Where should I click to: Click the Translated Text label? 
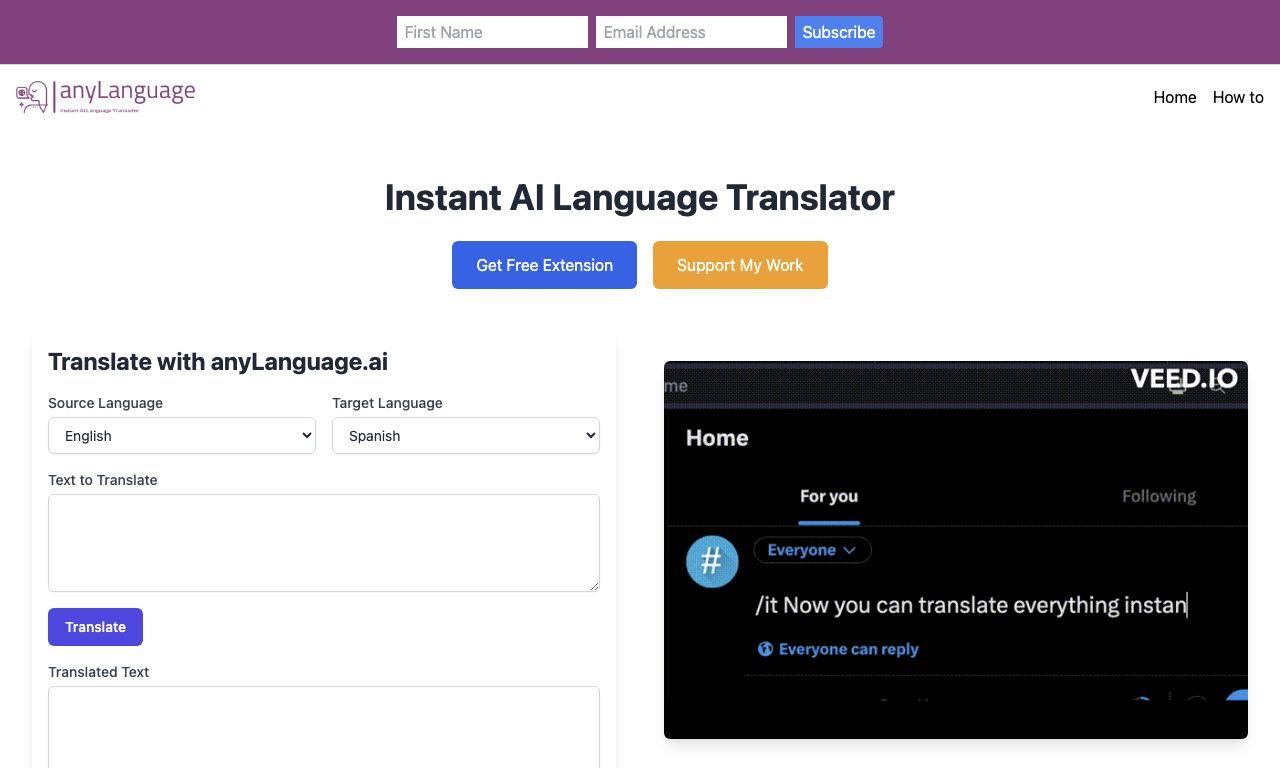(98, 672)
